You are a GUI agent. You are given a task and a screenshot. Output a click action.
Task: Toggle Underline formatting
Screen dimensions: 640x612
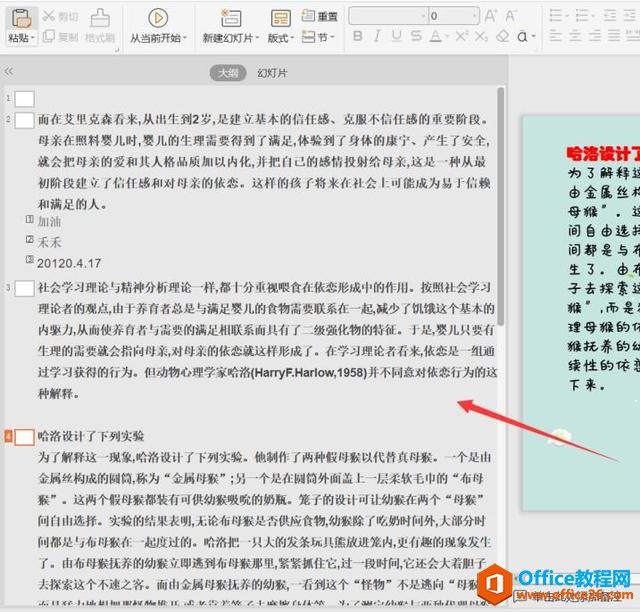point(396,36)
